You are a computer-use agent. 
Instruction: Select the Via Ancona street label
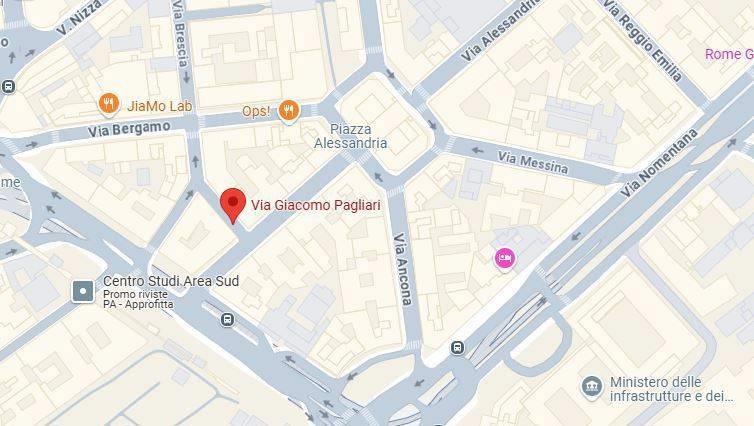(402, 269)
